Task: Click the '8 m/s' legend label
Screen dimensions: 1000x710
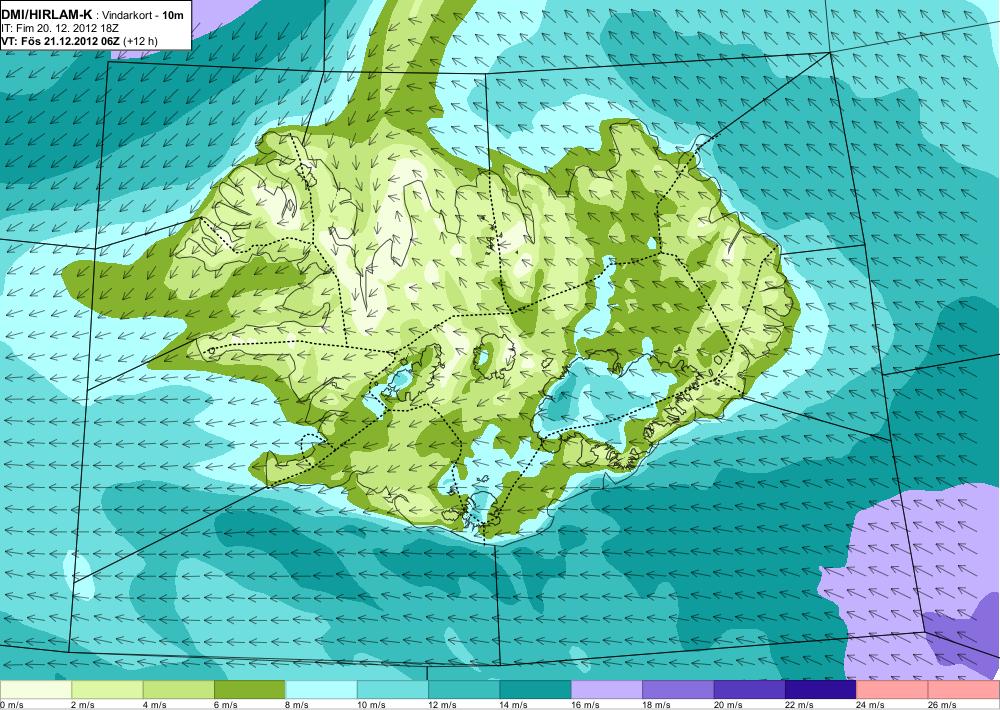Action: (x=297, y=705)
